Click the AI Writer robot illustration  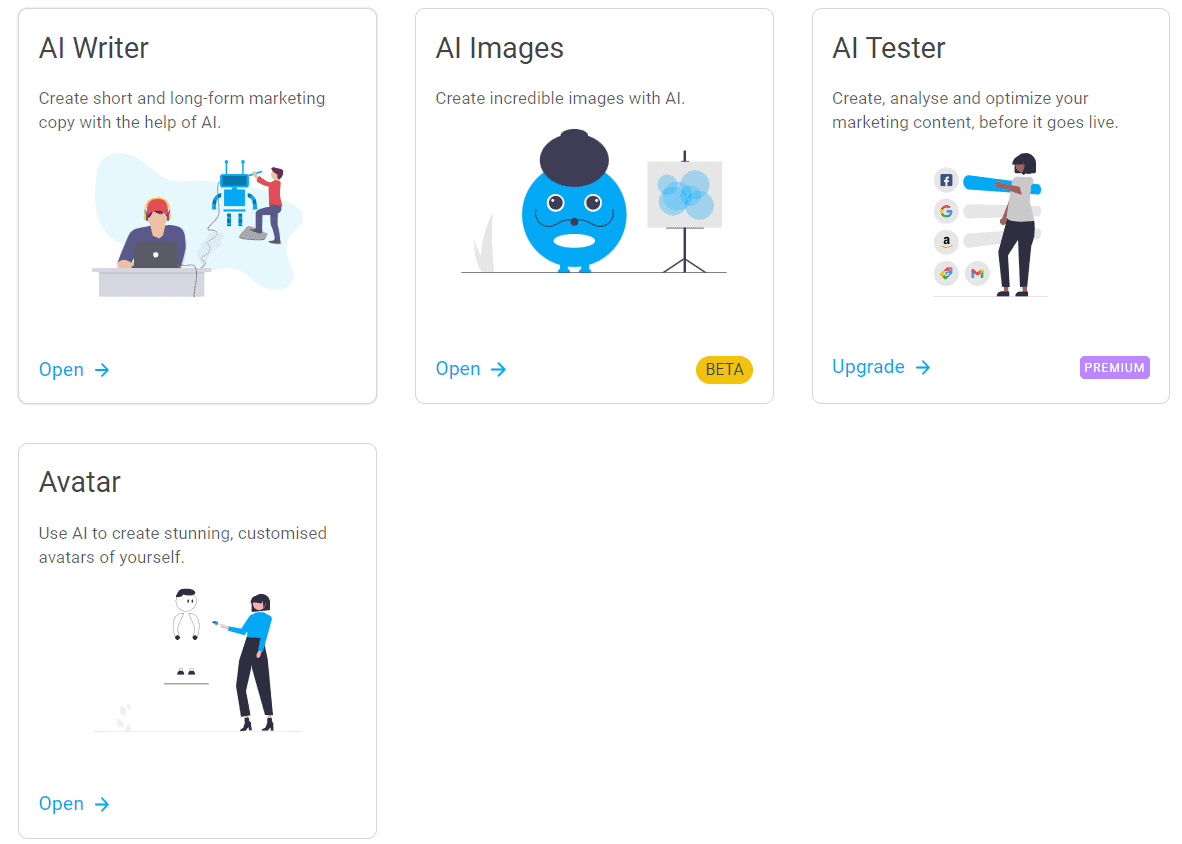[234, 196]
